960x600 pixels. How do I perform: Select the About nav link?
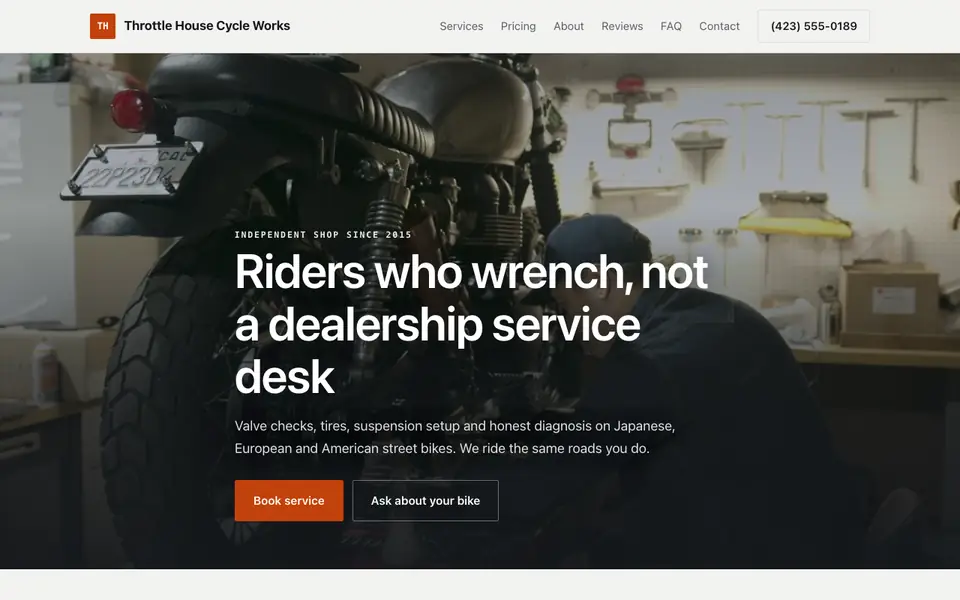coord(568,26)
